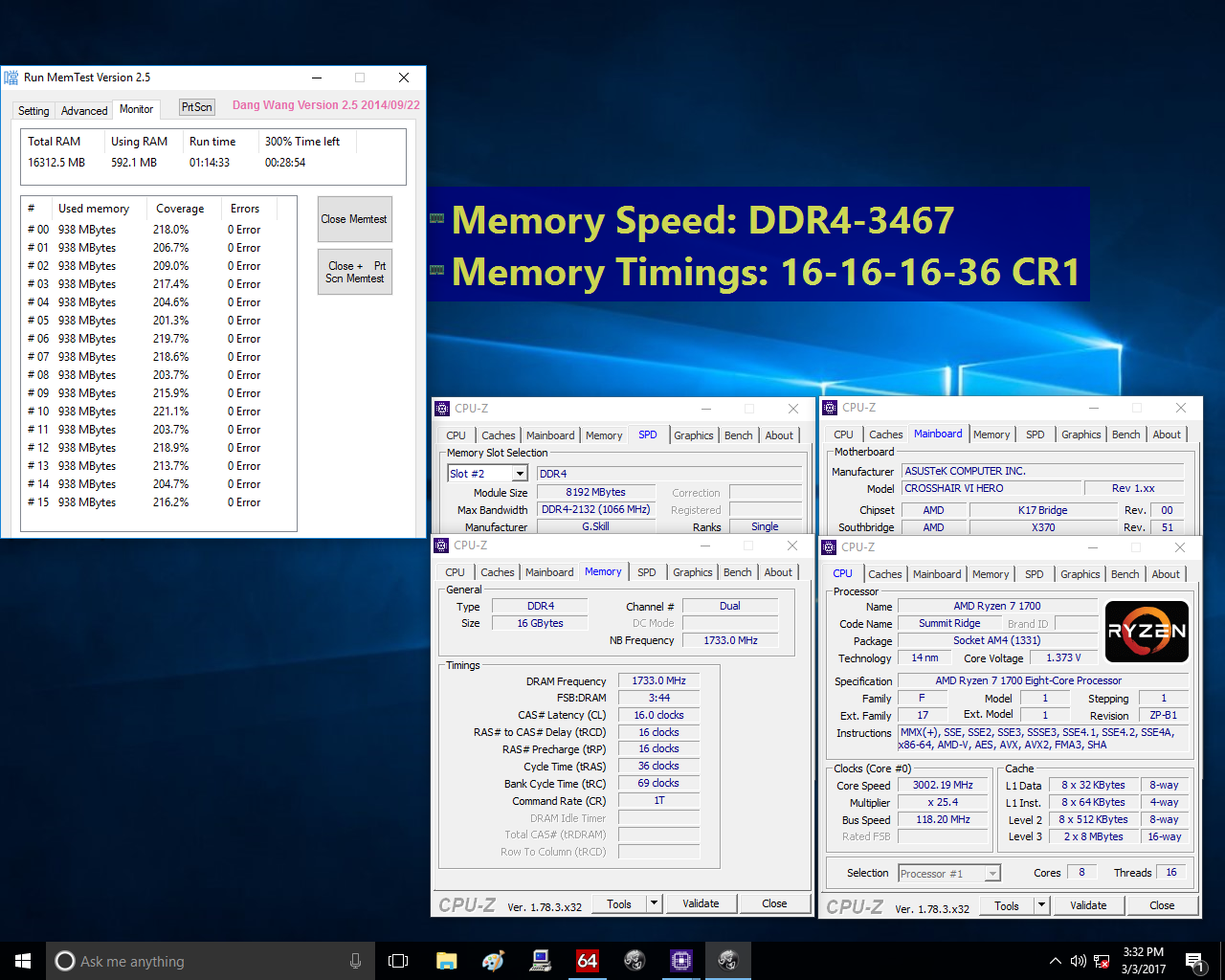Open Action Center from the system tray
Viewport: 1225px width, 980px height.
click(x=1194, y=960)
